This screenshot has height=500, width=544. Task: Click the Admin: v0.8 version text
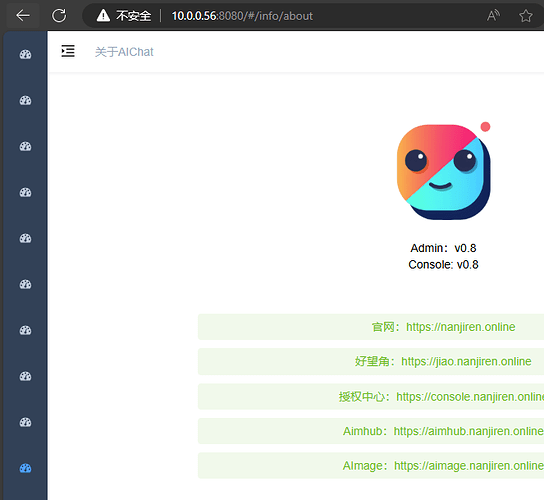[443, 248]
